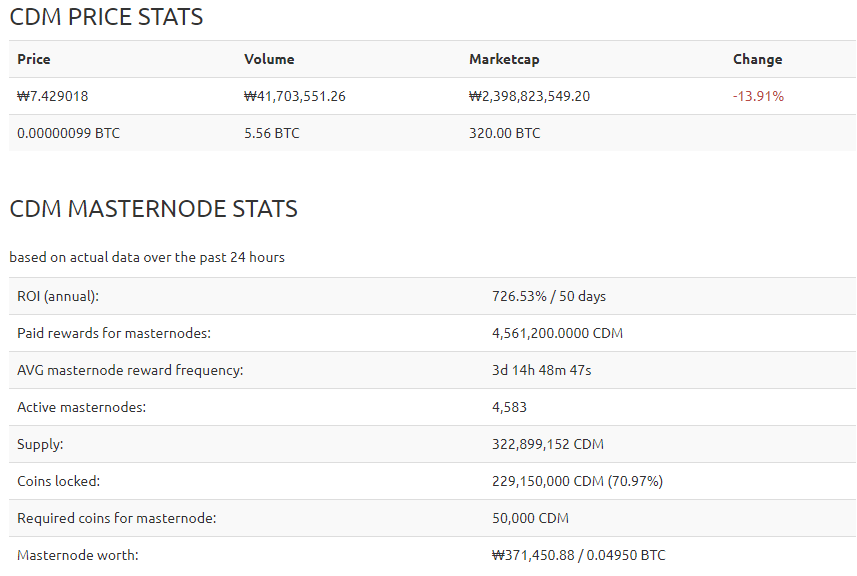Screen dimensions: 857x576
Task: Click the Volume column header
Action: 269,59
